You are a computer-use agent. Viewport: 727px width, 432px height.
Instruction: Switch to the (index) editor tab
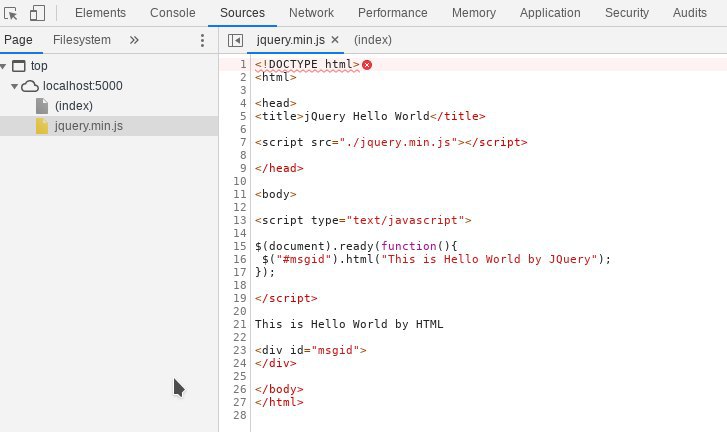pyautogui.click(x=373, y=40)
